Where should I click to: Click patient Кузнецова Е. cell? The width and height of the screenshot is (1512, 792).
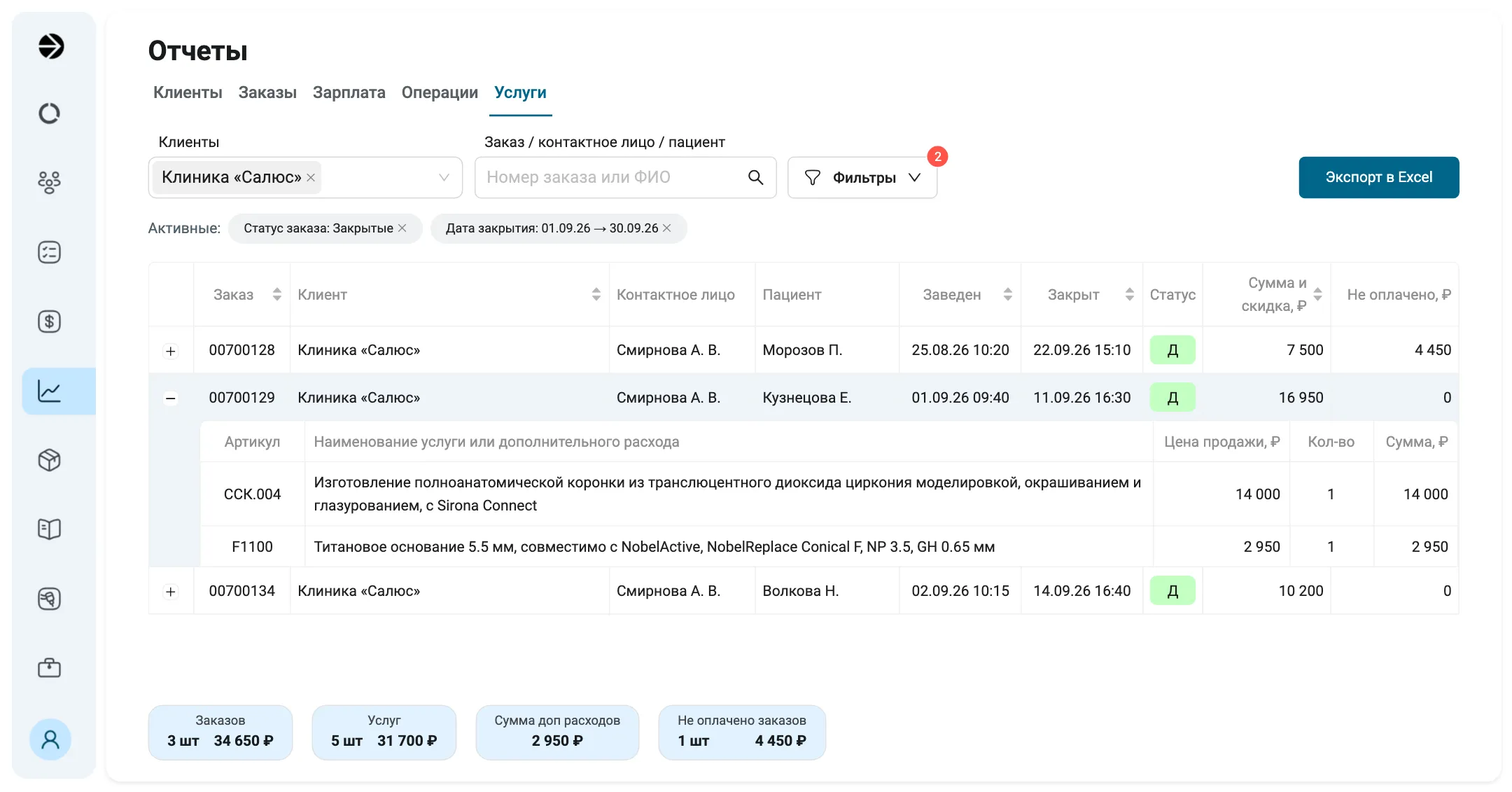tap(827, 398)
